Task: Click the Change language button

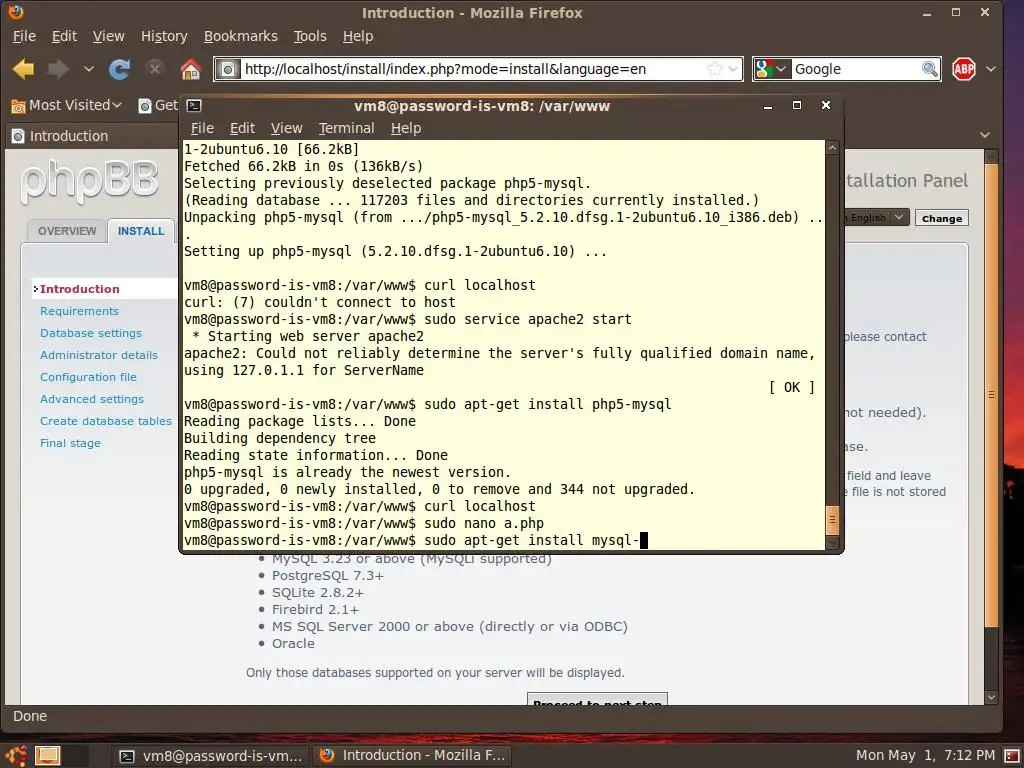Action: [x=942, y=218]
